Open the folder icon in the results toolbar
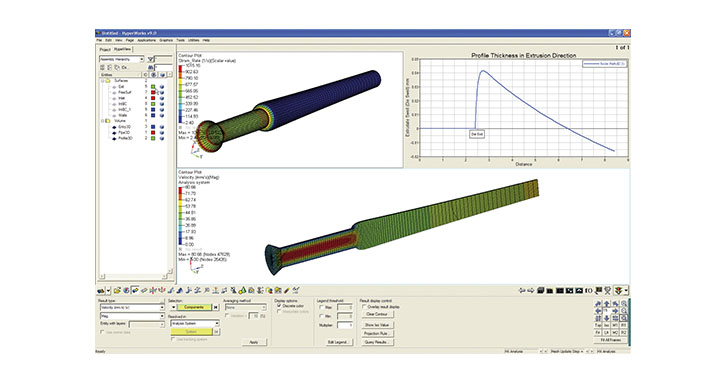The image size is (726, 383). (117, 290)
